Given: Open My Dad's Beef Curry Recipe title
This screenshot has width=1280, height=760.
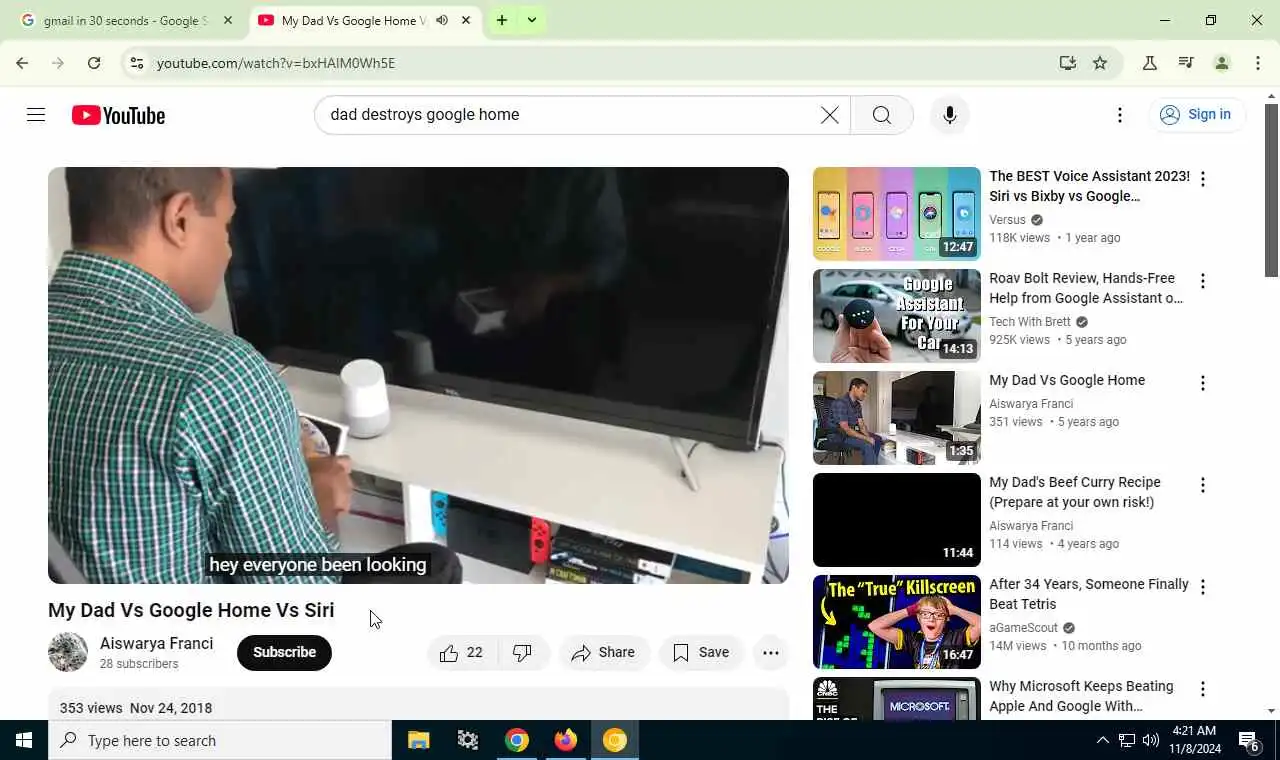Looking at the screenshot, I should tap(1075, 492).
